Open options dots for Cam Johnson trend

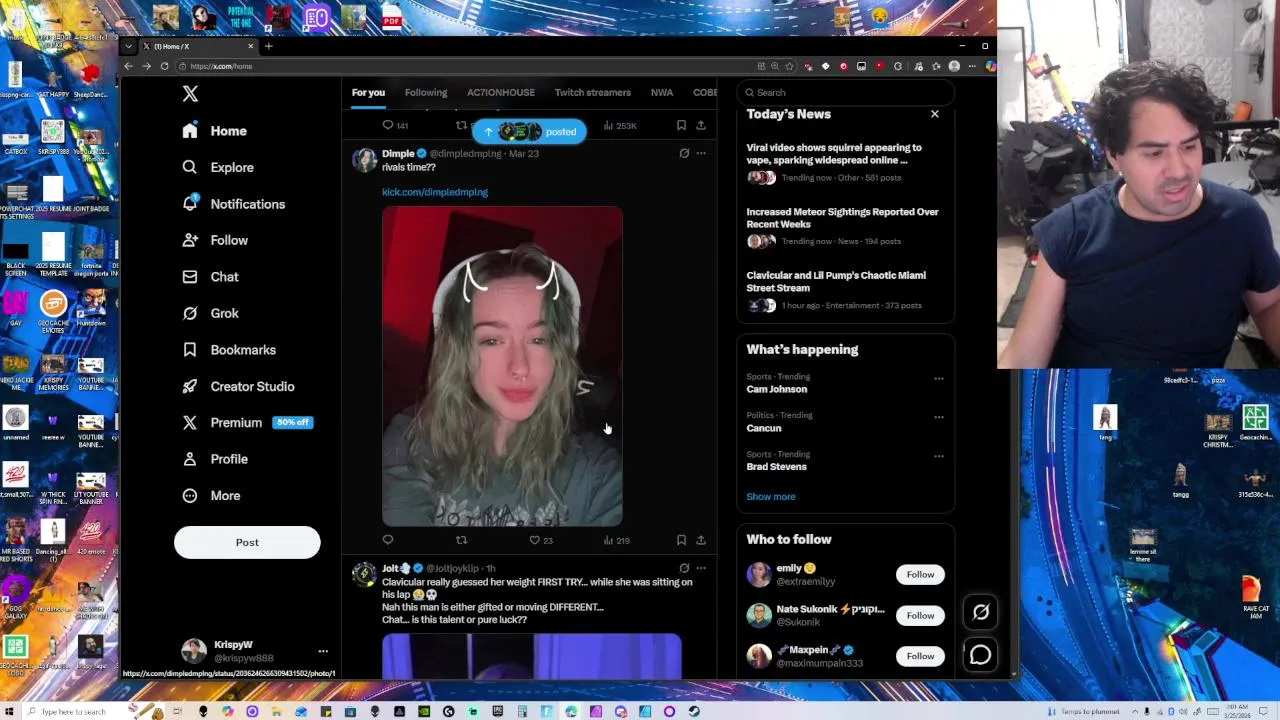click(x=939, y=378)
